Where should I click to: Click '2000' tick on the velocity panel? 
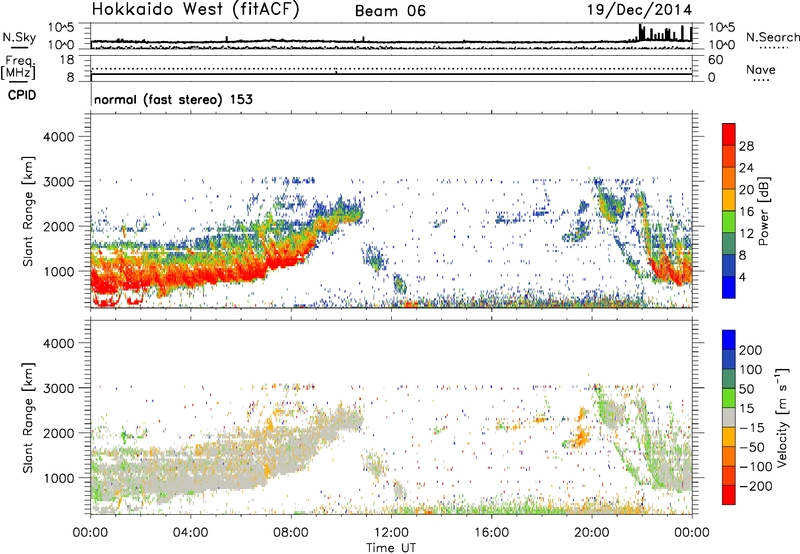(x=58, y=433)
